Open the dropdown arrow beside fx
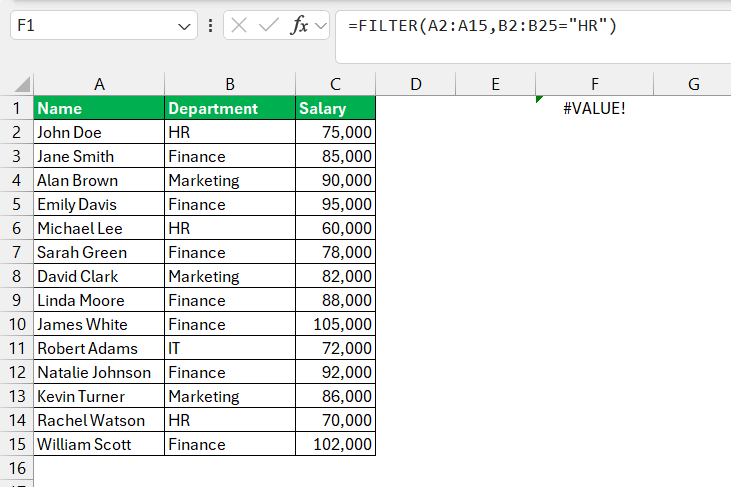This screenshot has height=487, width=731. (321, 26)
